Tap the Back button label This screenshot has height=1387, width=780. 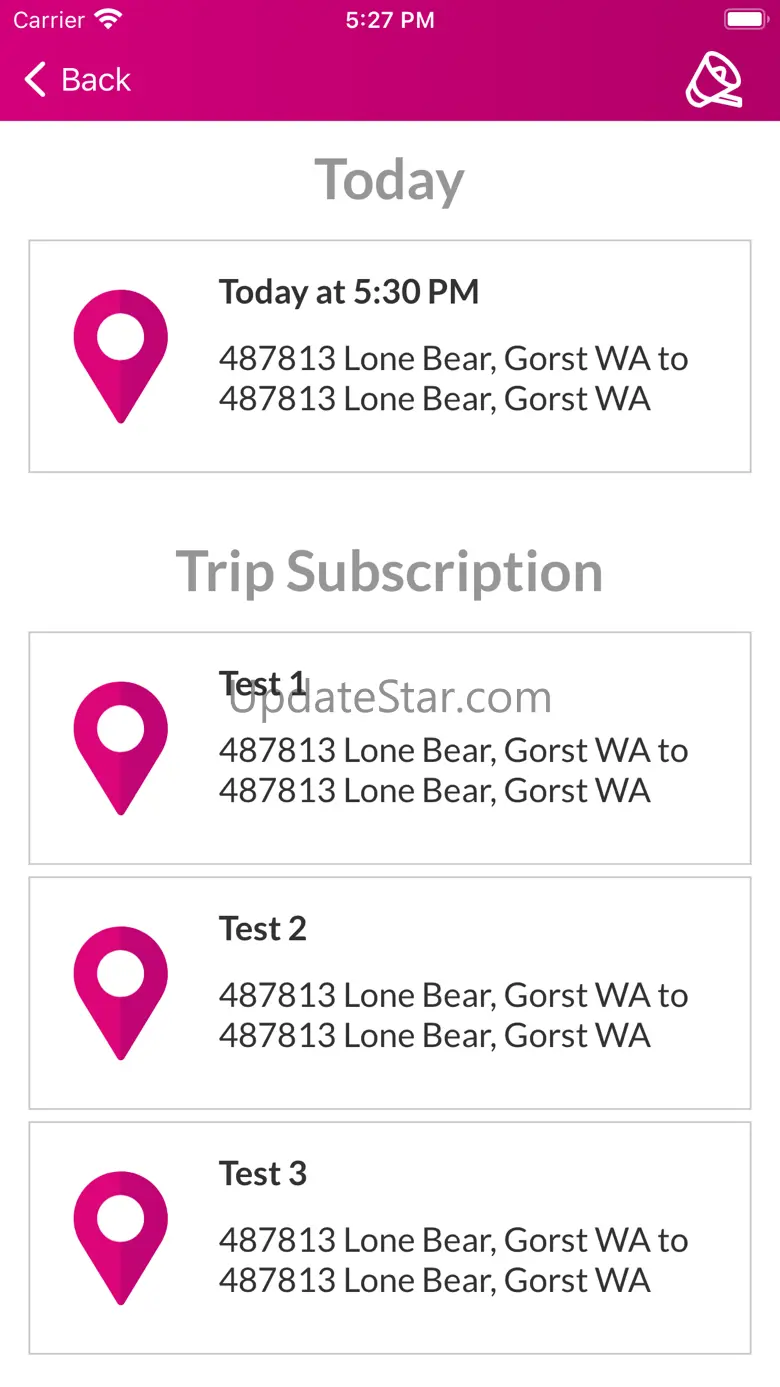coord(95,80)
